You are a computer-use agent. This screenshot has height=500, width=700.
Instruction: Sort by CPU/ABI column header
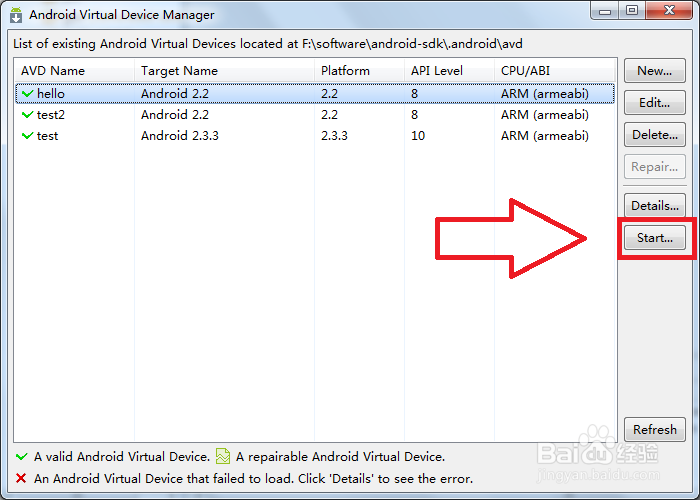(x=554, y=71)
